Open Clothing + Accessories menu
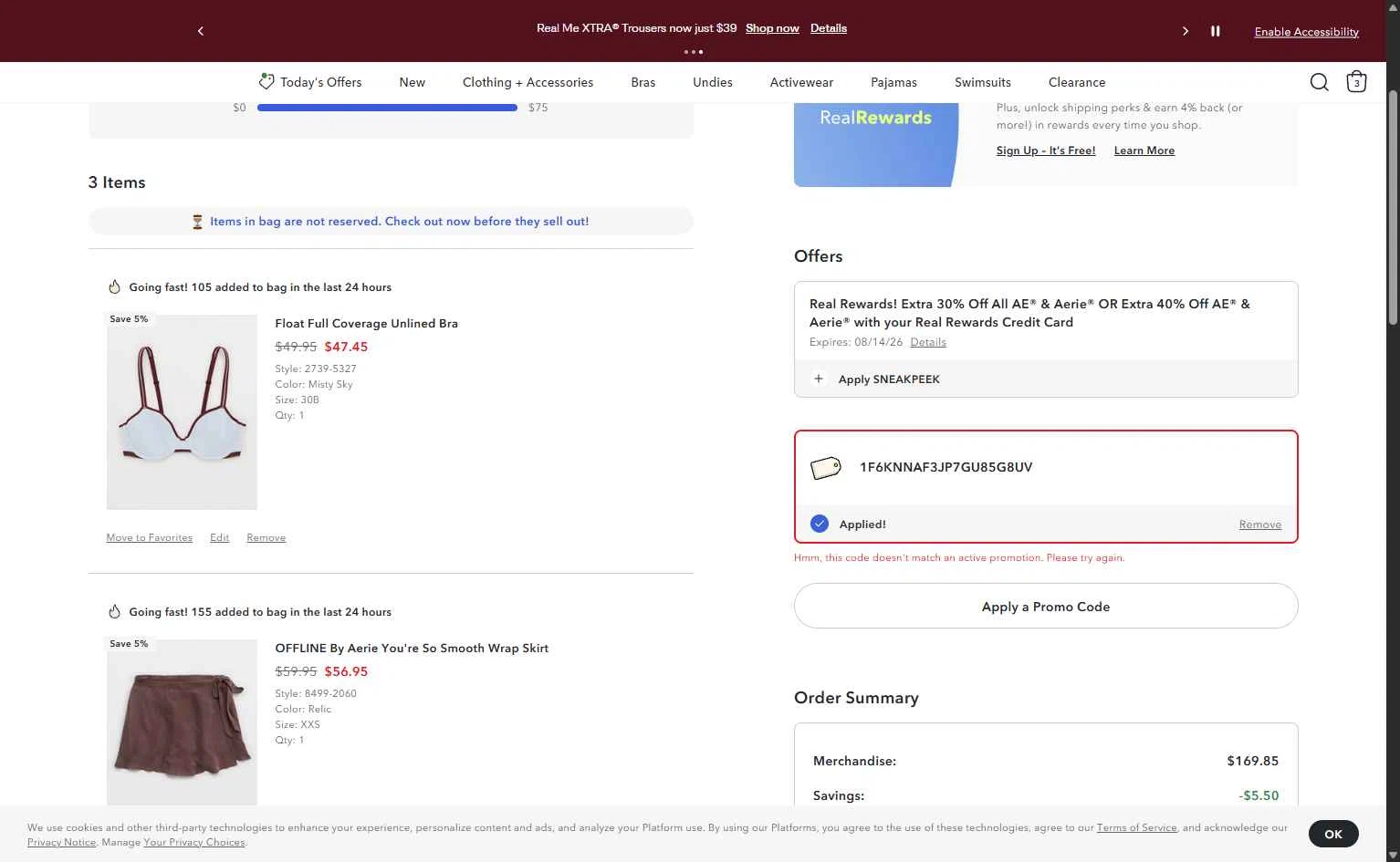 click(x=528, y=82)
